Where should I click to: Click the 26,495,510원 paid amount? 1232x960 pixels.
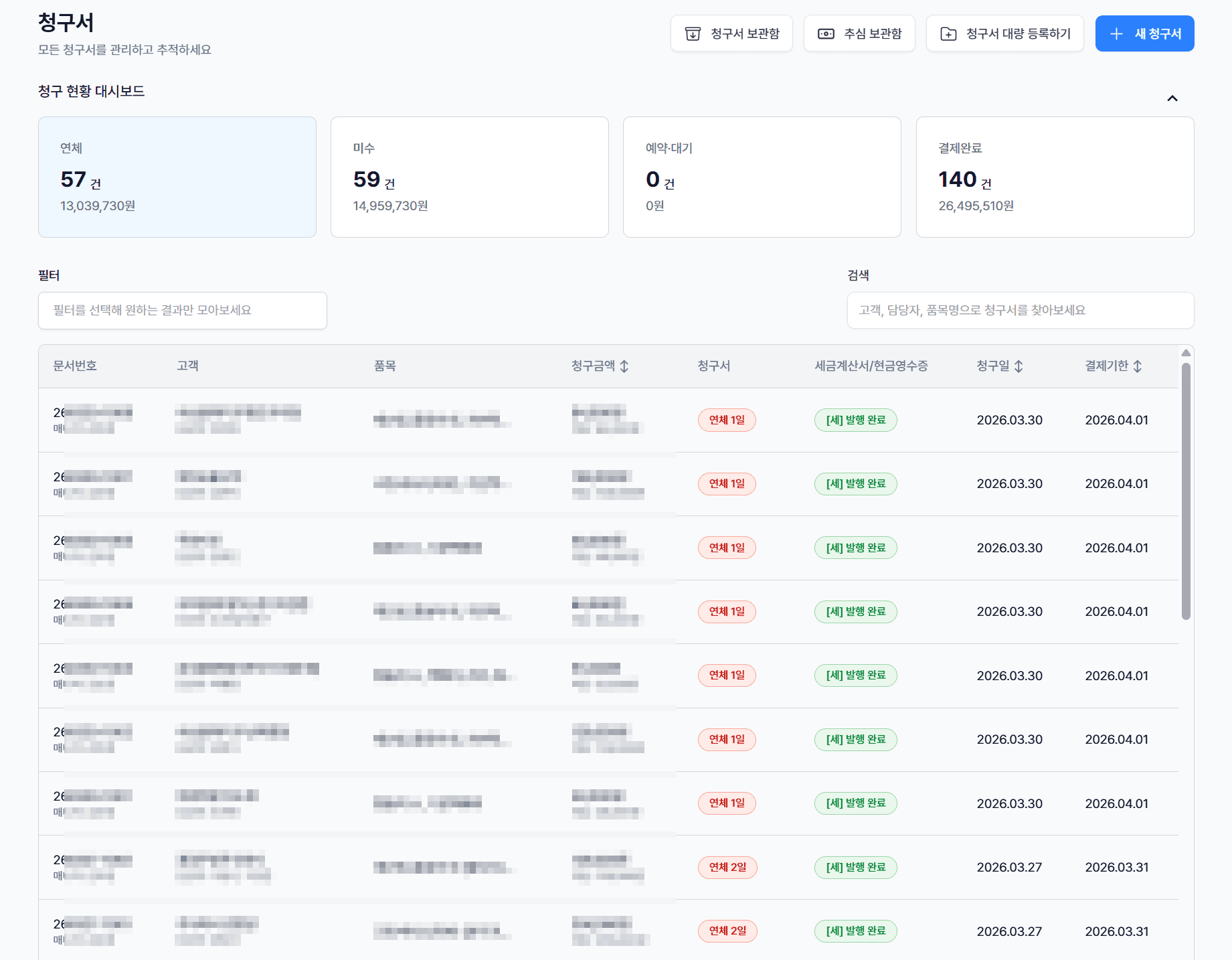976,206
